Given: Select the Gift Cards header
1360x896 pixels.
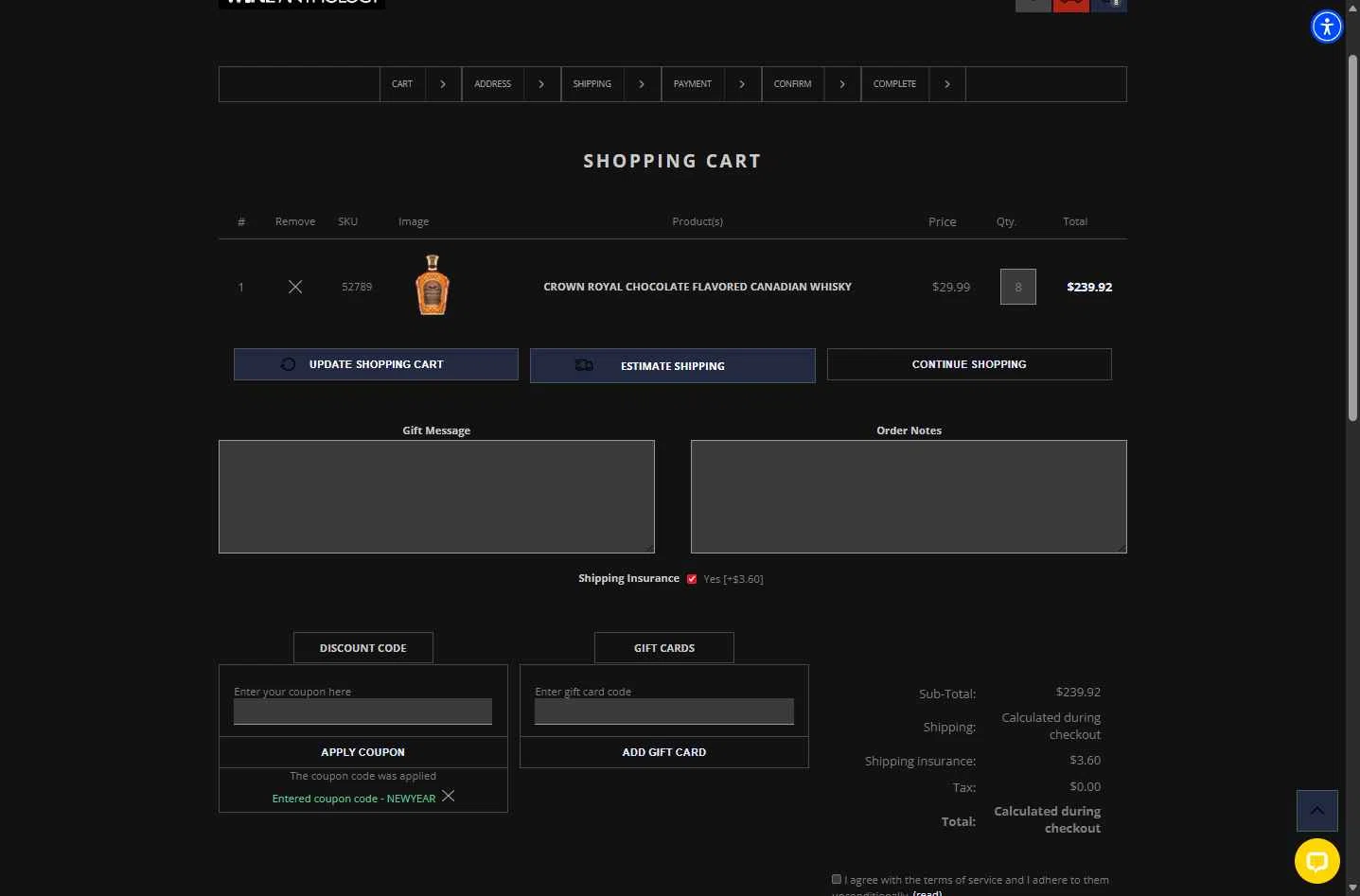Looking at the screenshot, I should point(663,648).
